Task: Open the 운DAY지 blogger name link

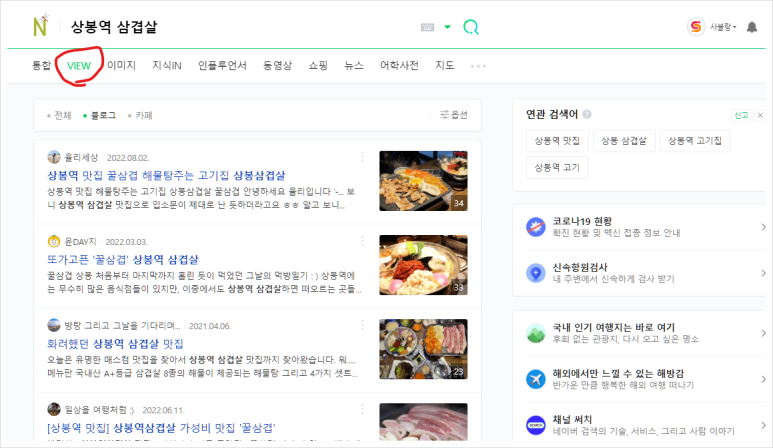Action: click(80, 242)
